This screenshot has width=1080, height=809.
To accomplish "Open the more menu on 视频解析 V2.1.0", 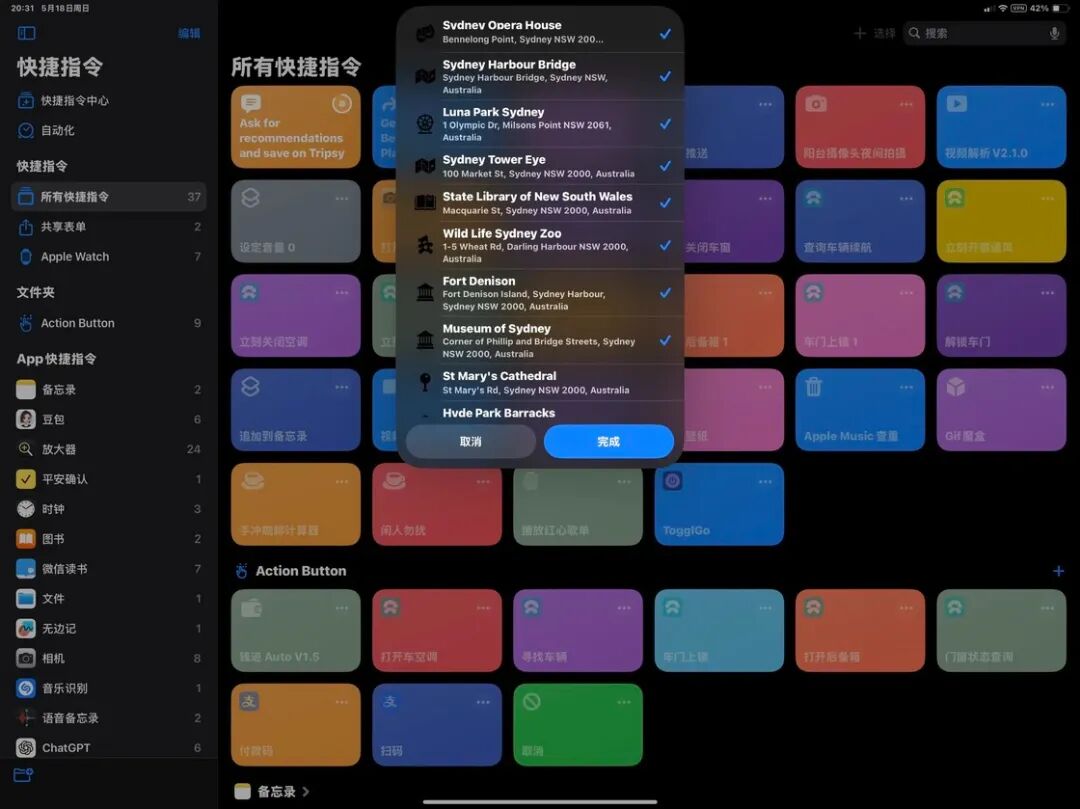I will click(x=1047, y=105).
